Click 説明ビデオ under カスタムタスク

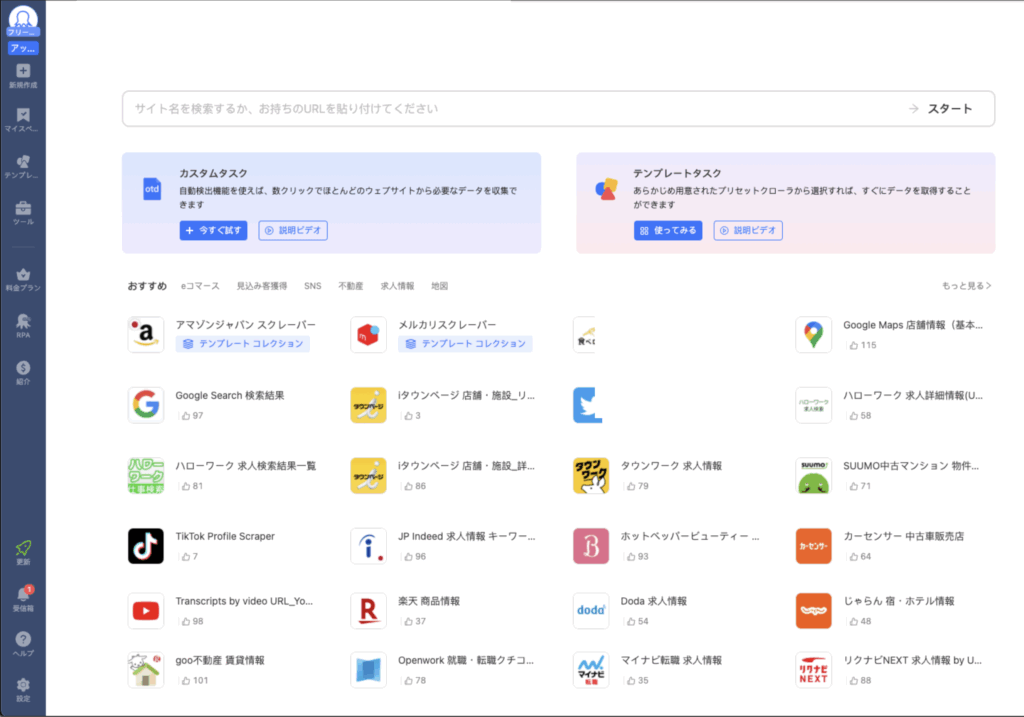click(293, 231)
